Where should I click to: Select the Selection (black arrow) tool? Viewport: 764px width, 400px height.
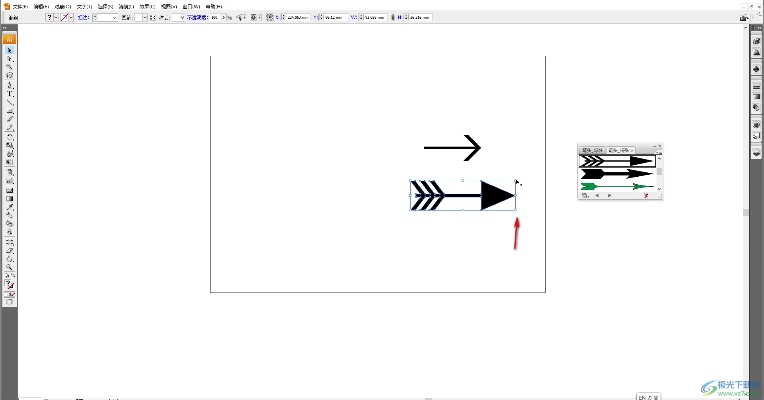pyautogui.click(x=9, y=50)
